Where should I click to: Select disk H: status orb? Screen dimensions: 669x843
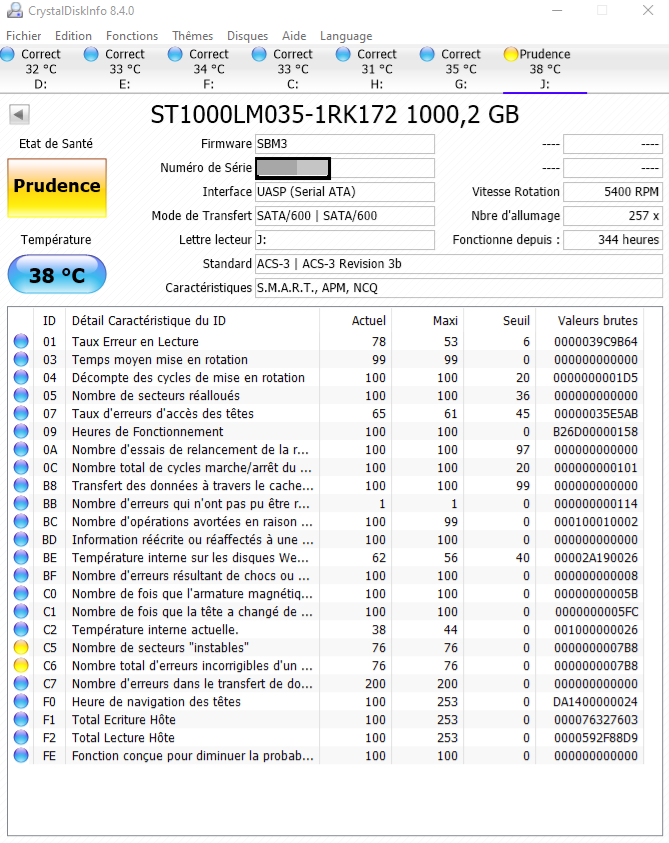[x=343, y=54]
